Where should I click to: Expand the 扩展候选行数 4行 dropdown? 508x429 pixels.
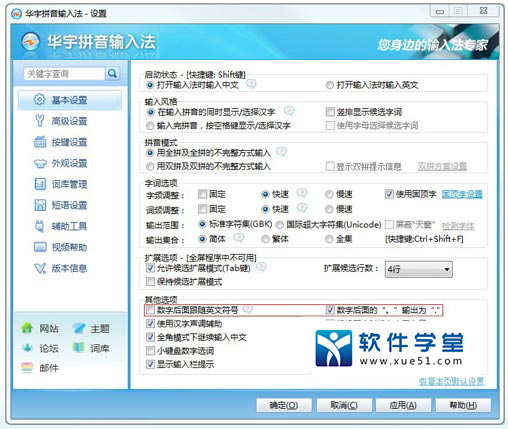(419, 269)
